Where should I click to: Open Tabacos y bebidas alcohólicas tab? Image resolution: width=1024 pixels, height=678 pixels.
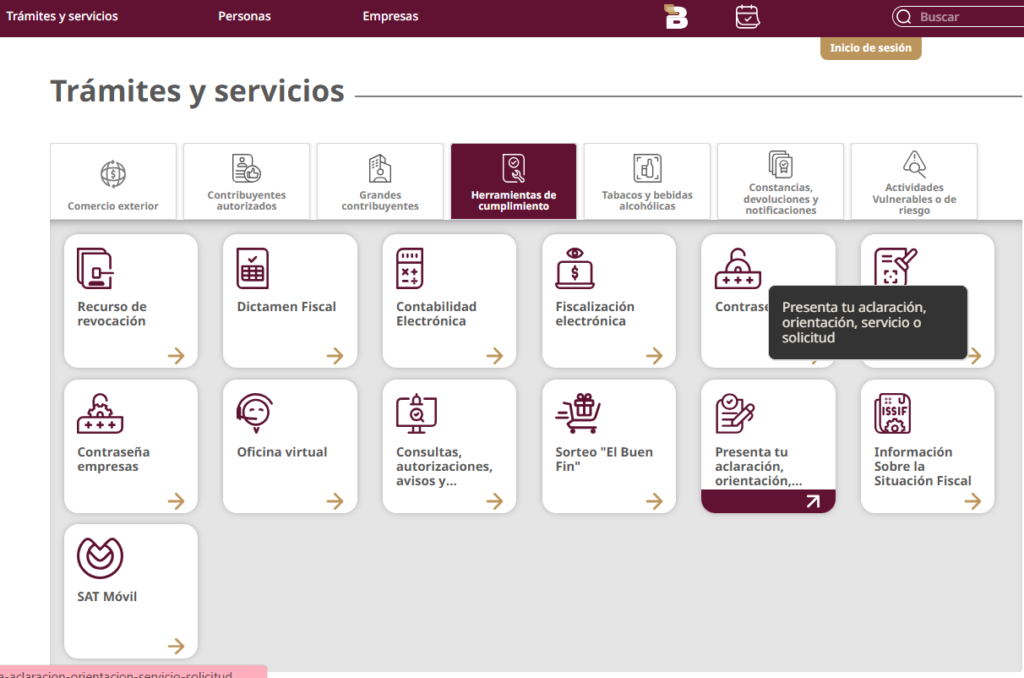(x=647, y=182)
